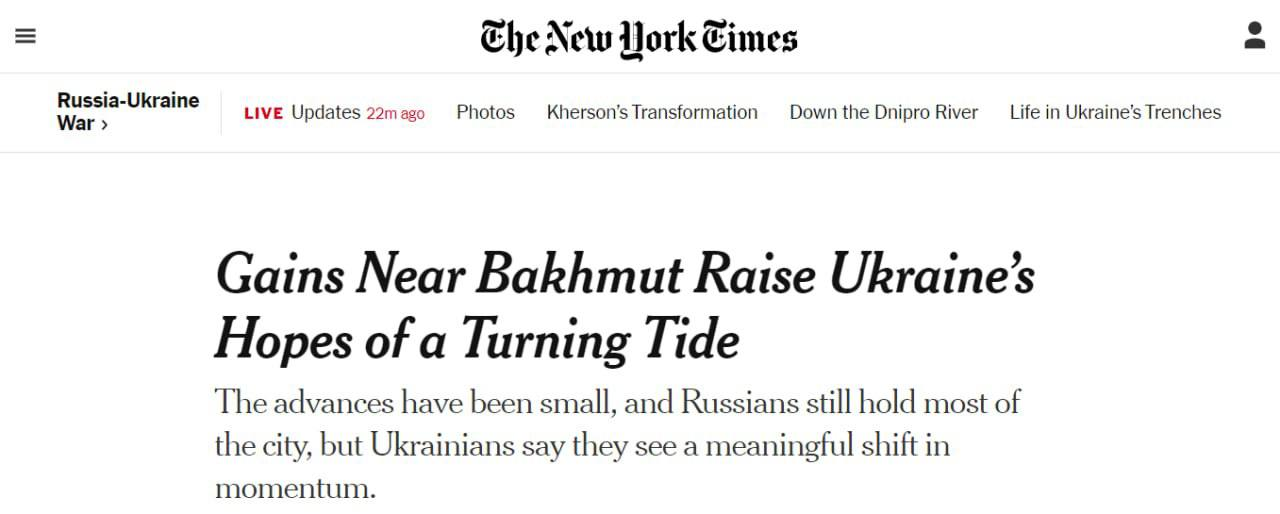Click The New York Times logo
Image resolution: width=1280 pixels, height=514 pixels.
coord(639,38)
